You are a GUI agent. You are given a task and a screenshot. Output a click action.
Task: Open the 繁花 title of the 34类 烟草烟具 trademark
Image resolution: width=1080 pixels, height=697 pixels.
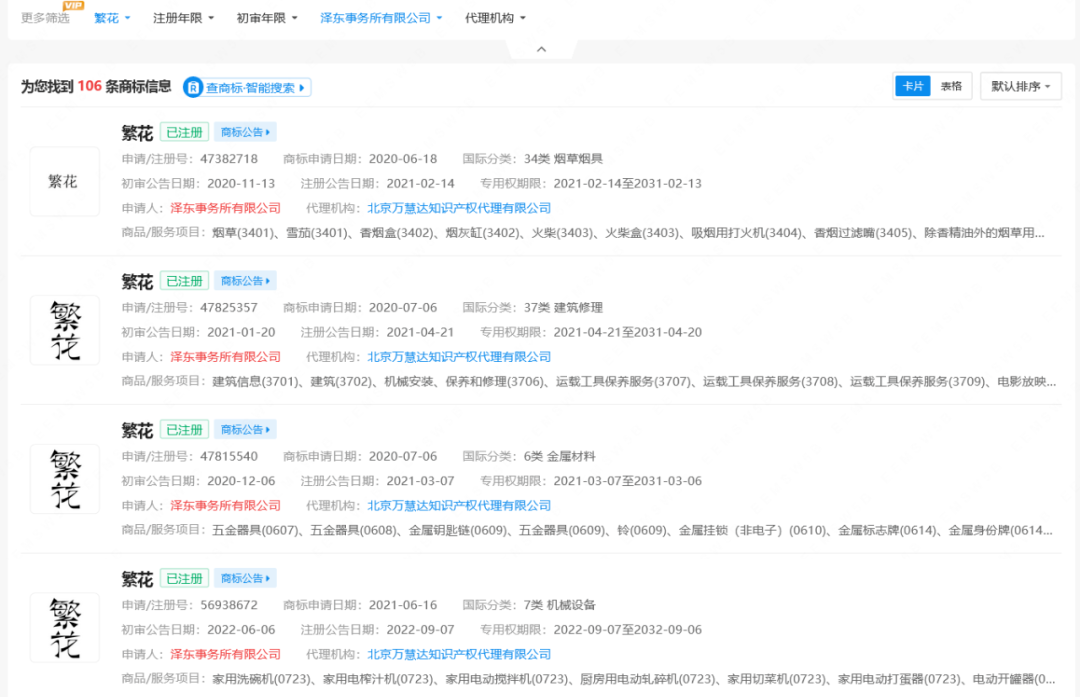[137, 133]
